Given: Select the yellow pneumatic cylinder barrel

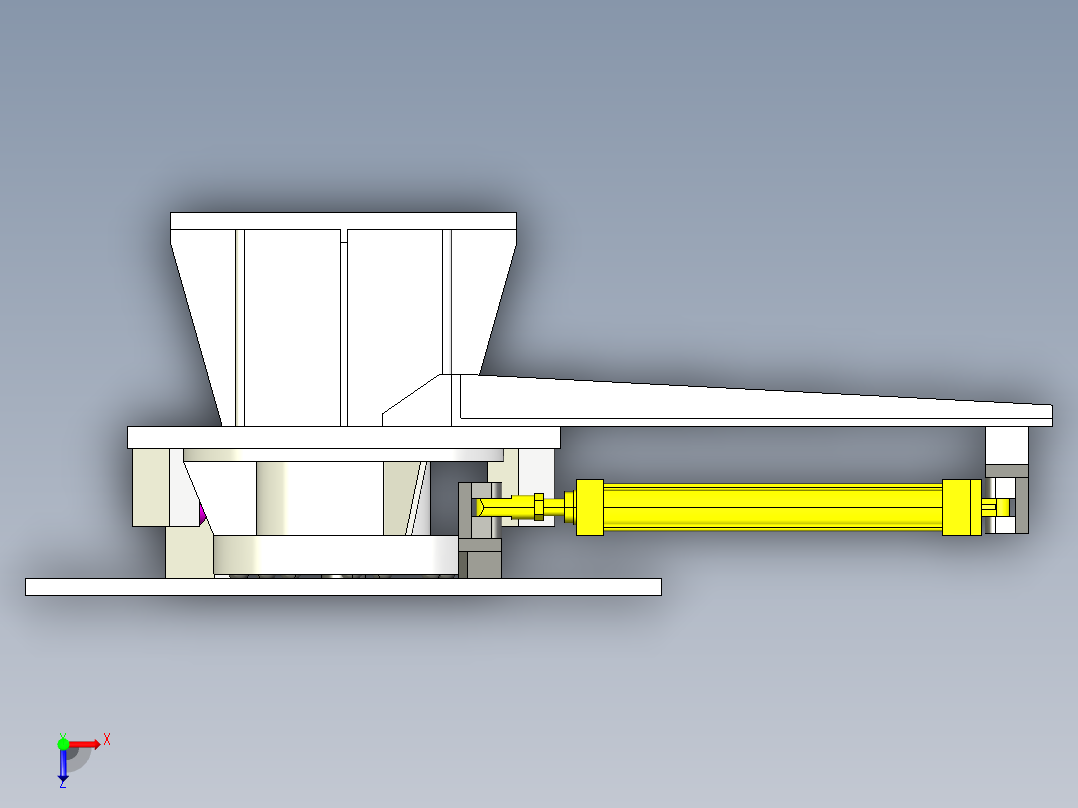Looking at the screenshot, I should [773, 507].
